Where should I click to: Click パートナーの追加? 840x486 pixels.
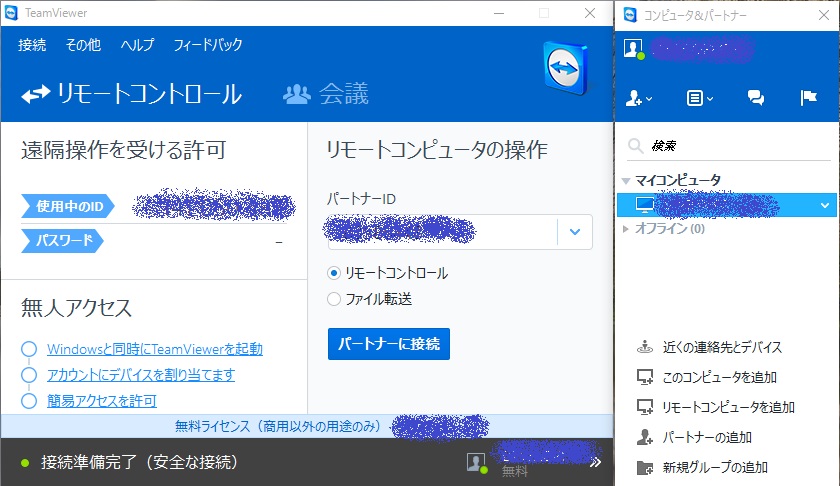point(707,437)
